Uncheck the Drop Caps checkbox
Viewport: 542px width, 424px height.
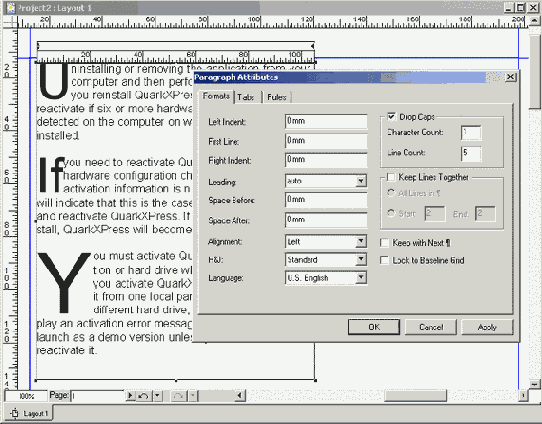point(391,116)
